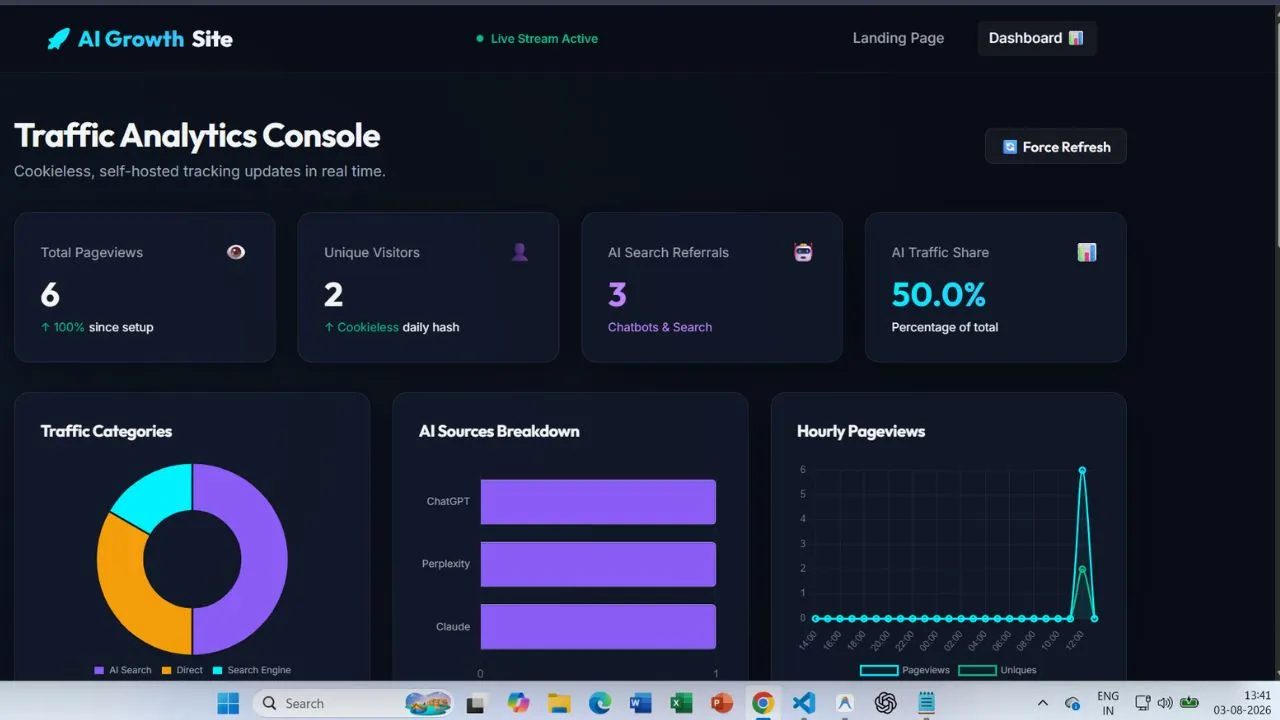The image size is (1280, 720).
Task: Open Excel from the taskbar
Action: (x=681, y=703)
